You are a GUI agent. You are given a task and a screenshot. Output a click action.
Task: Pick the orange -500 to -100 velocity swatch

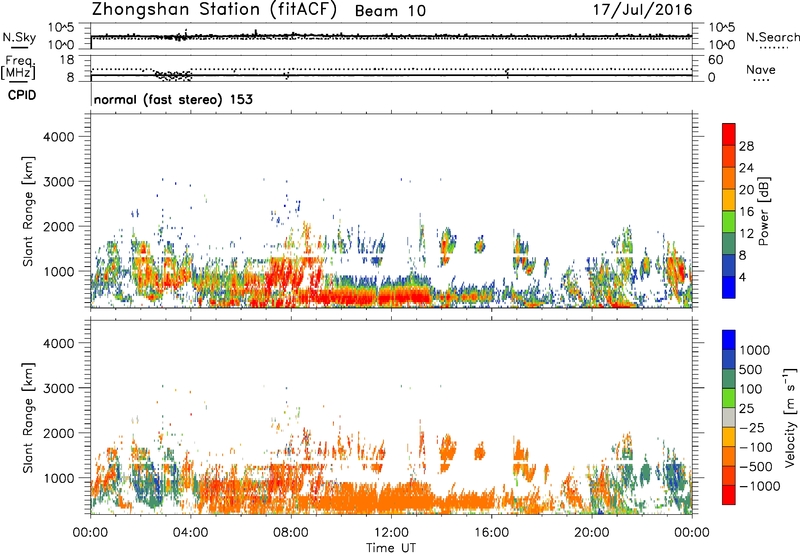729,456
